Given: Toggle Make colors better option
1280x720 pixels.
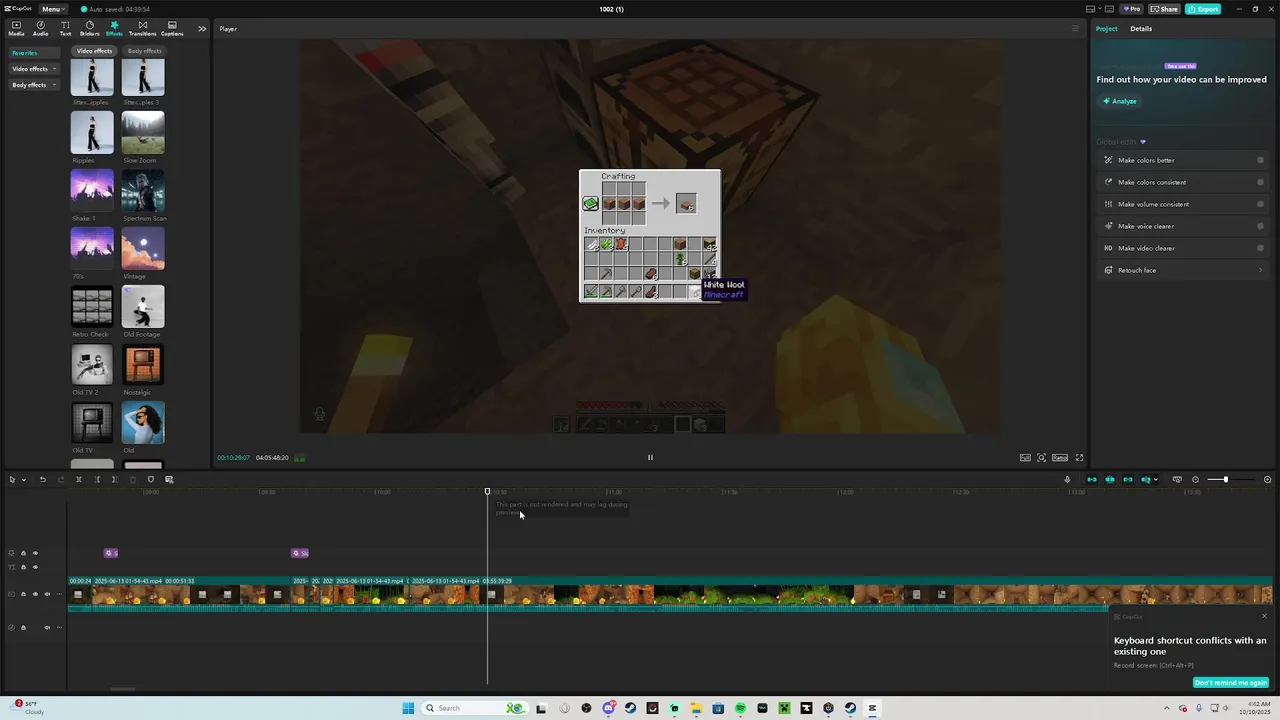Looking at the screenshot, I should 1260,160.
